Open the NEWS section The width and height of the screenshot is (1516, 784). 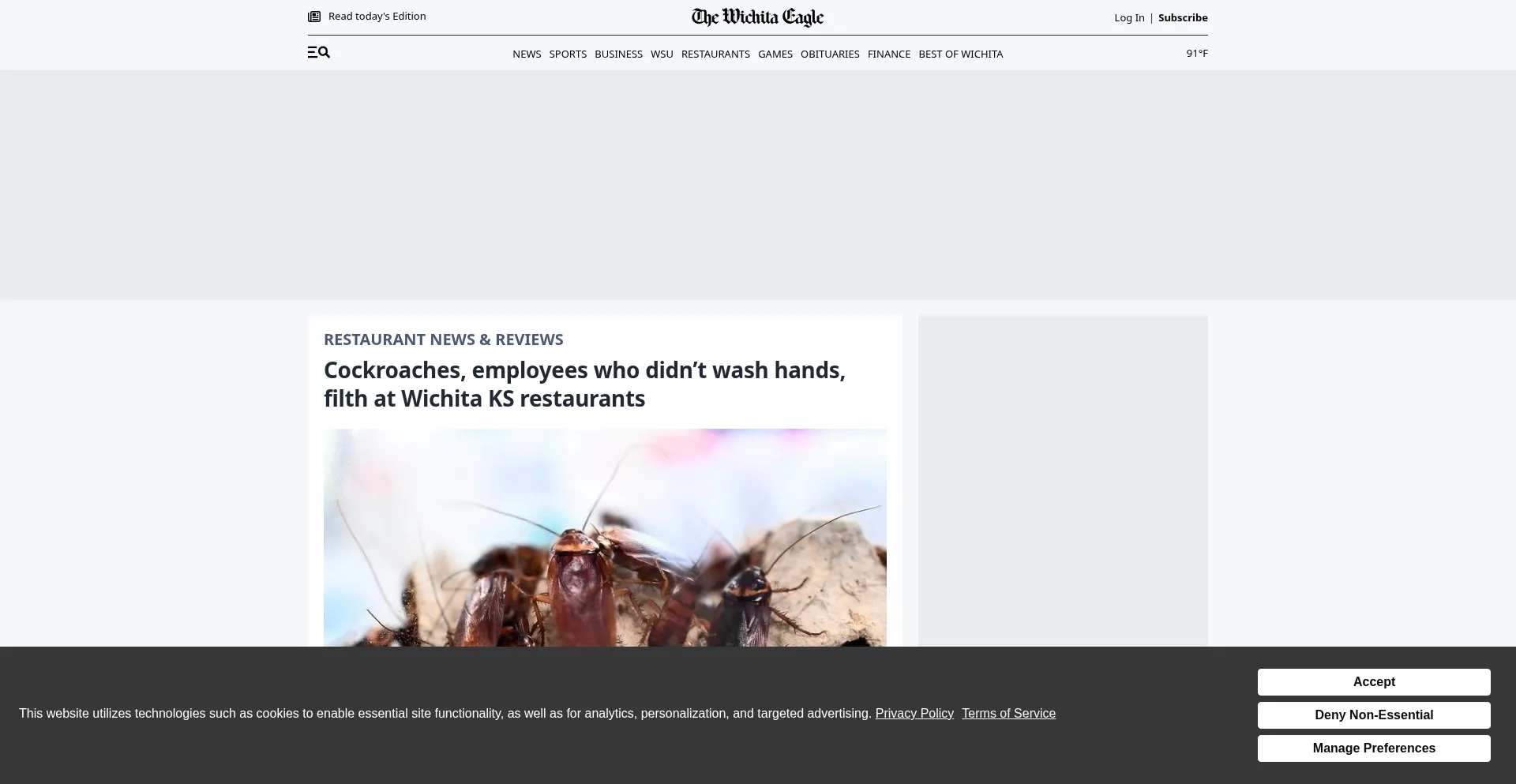click(x=527, y=54)
